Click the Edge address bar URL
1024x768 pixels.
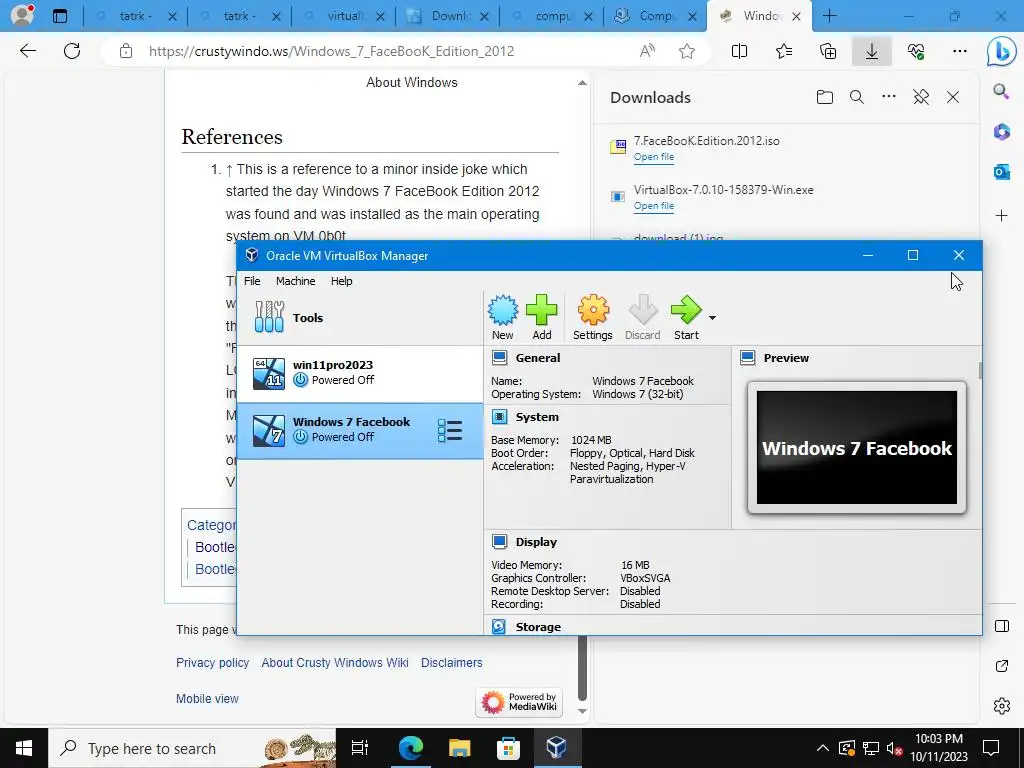tap(331, 51)
